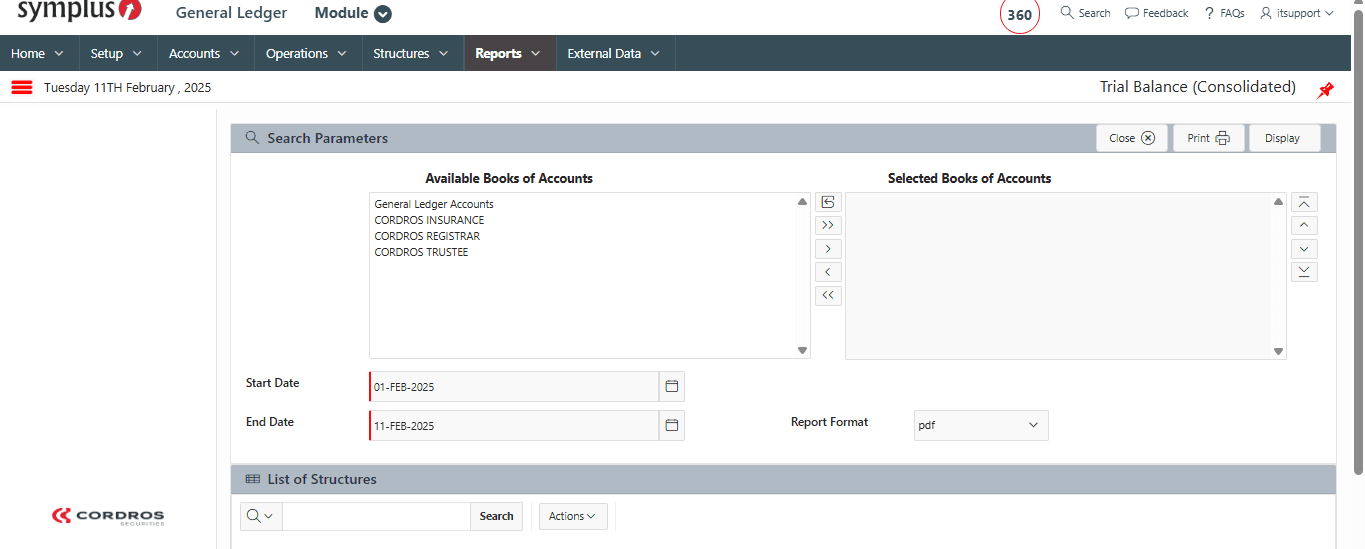Click the single right arrow move button
Screen dimensions: 1365x549
coord(828,248)
